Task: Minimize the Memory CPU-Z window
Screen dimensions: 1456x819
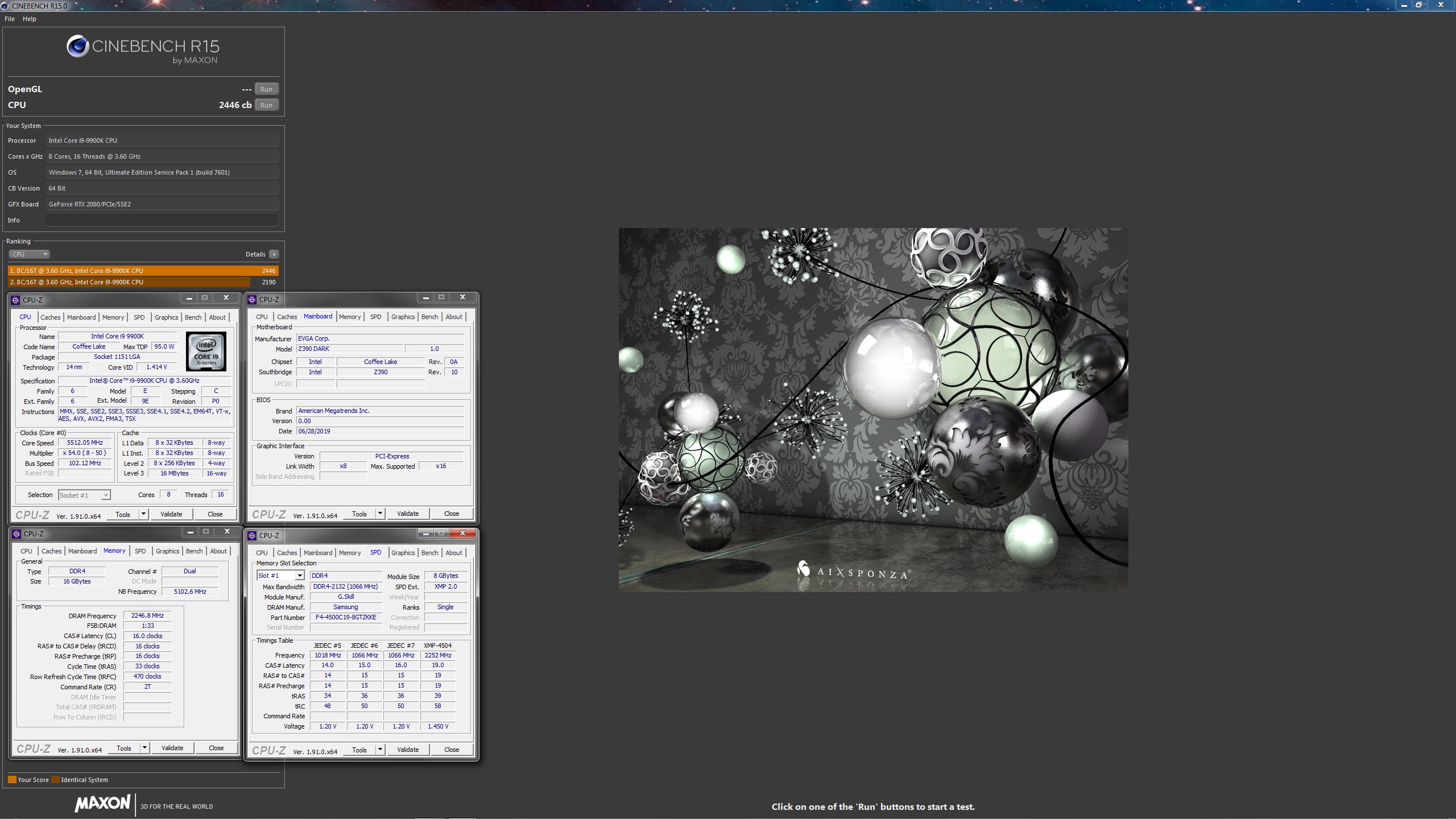Action: [x=191, y=532]
